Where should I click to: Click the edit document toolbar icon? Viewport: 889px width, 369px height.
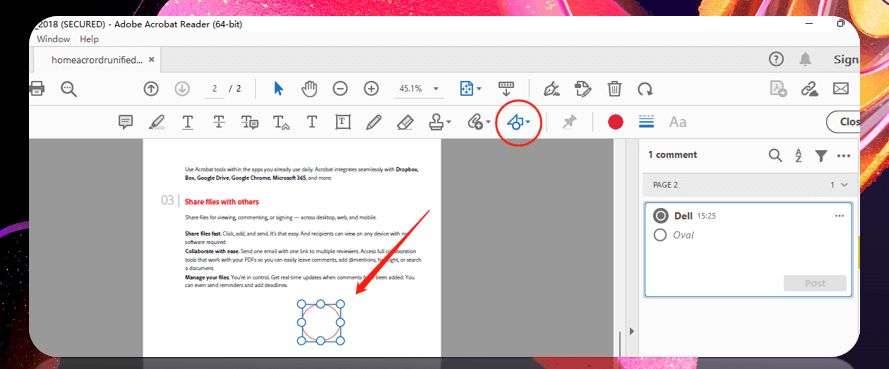[x=582, y=89]
